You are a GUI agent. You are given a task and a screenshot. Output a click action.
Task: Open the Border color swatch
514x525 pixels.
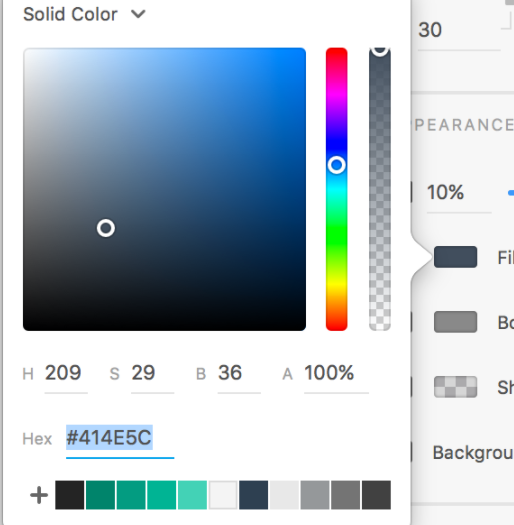(455, 322)
